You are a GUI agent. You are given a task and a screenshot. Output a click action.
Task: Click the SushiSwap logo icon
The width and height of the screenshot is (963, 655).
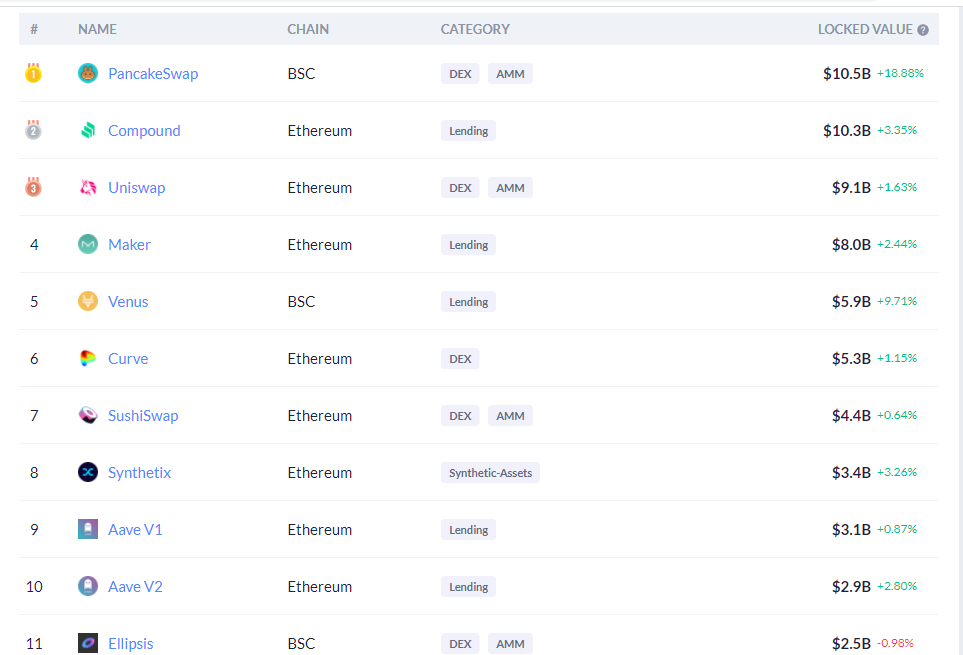tap(88, 416)
